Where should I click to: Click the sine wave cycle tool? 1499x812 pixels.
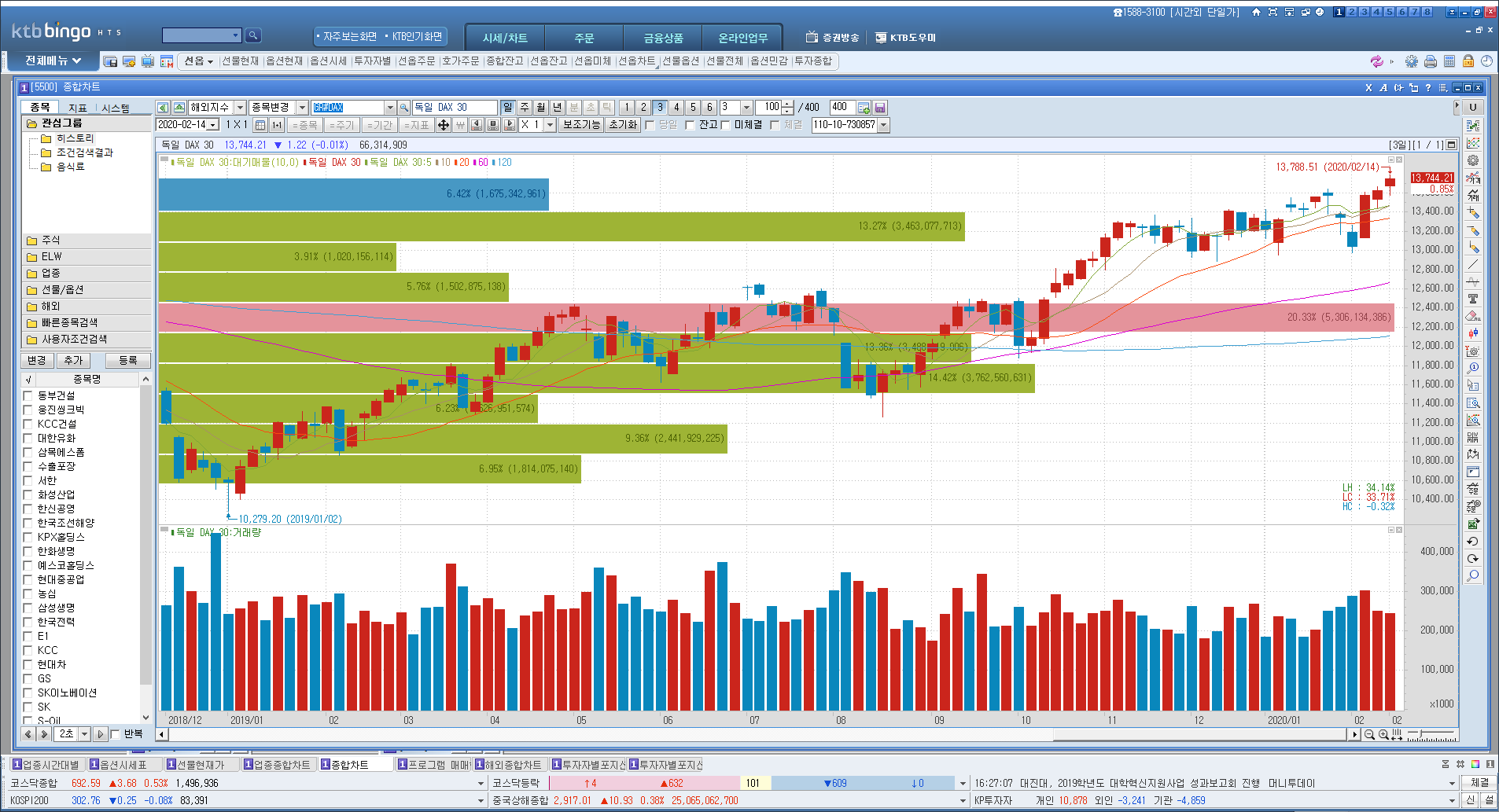click(1473, 281)
